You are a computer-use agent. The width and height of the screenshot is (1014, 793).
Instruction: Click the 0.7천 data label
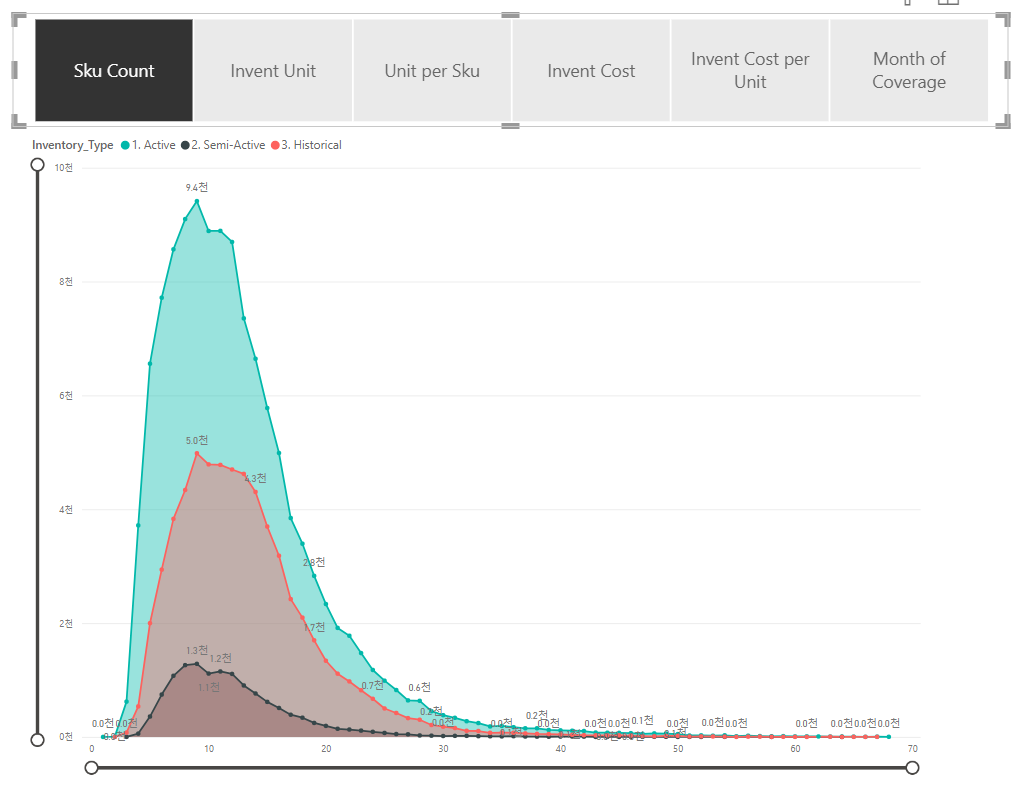(x=372, y=685)
